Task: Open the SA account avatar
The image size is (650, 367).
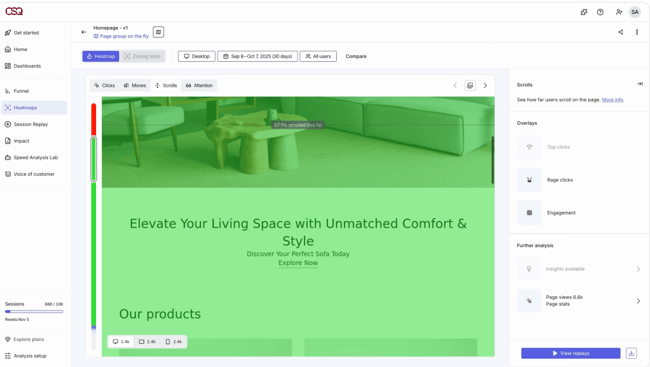Action: [635, 12]
